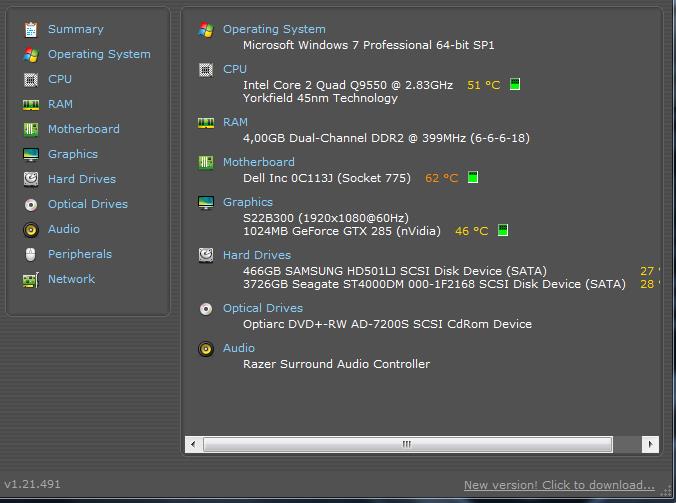Click the Motherboard icon in sidebar
Viewport: 676px width, 503px height.
pyautogui.click(x=31, y=129)
